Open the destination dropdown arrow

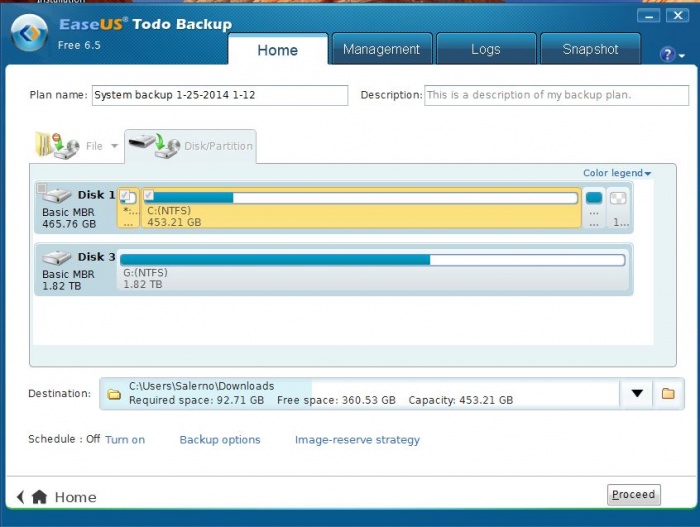coord(637,393)
